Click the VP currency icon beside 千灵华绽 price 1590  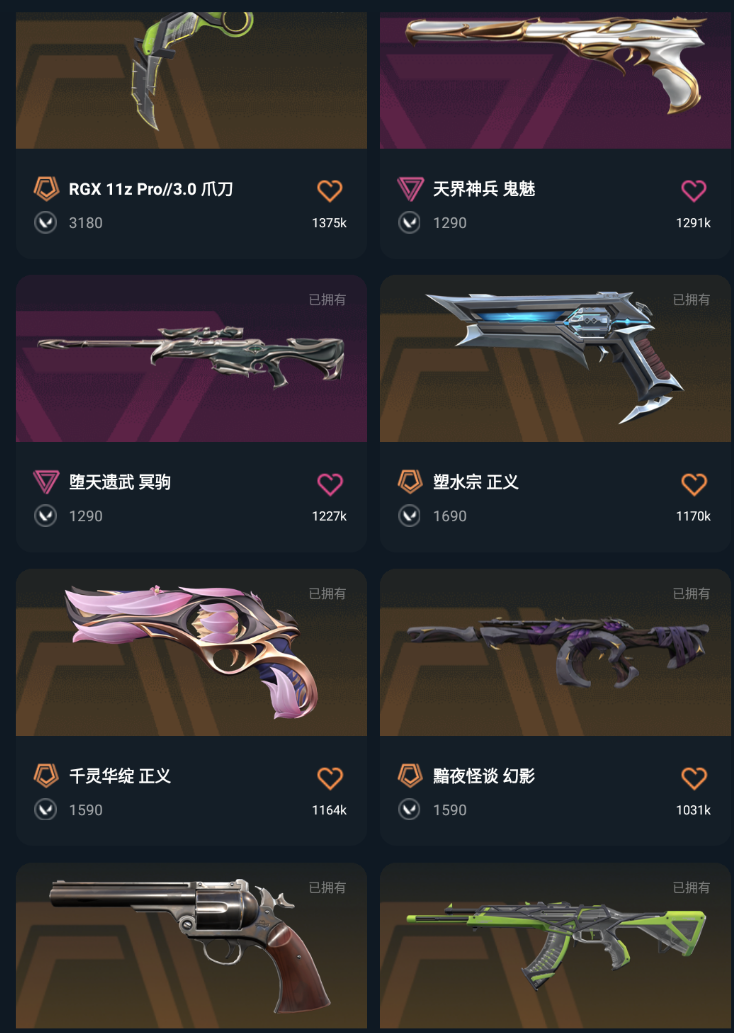pyautogui.click(x=45, y=810)
